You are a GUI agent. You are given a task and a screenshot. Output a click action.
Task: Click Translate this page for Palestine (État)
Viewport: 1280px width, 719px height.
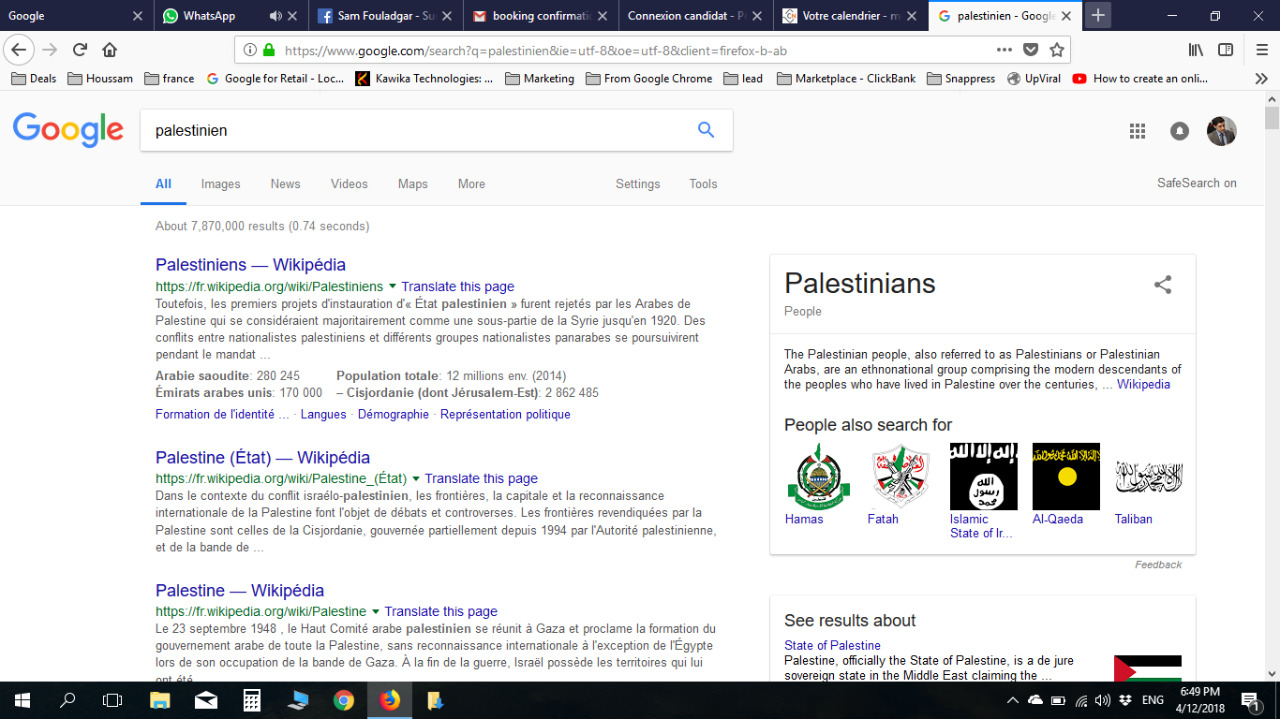tap(481, 479)
